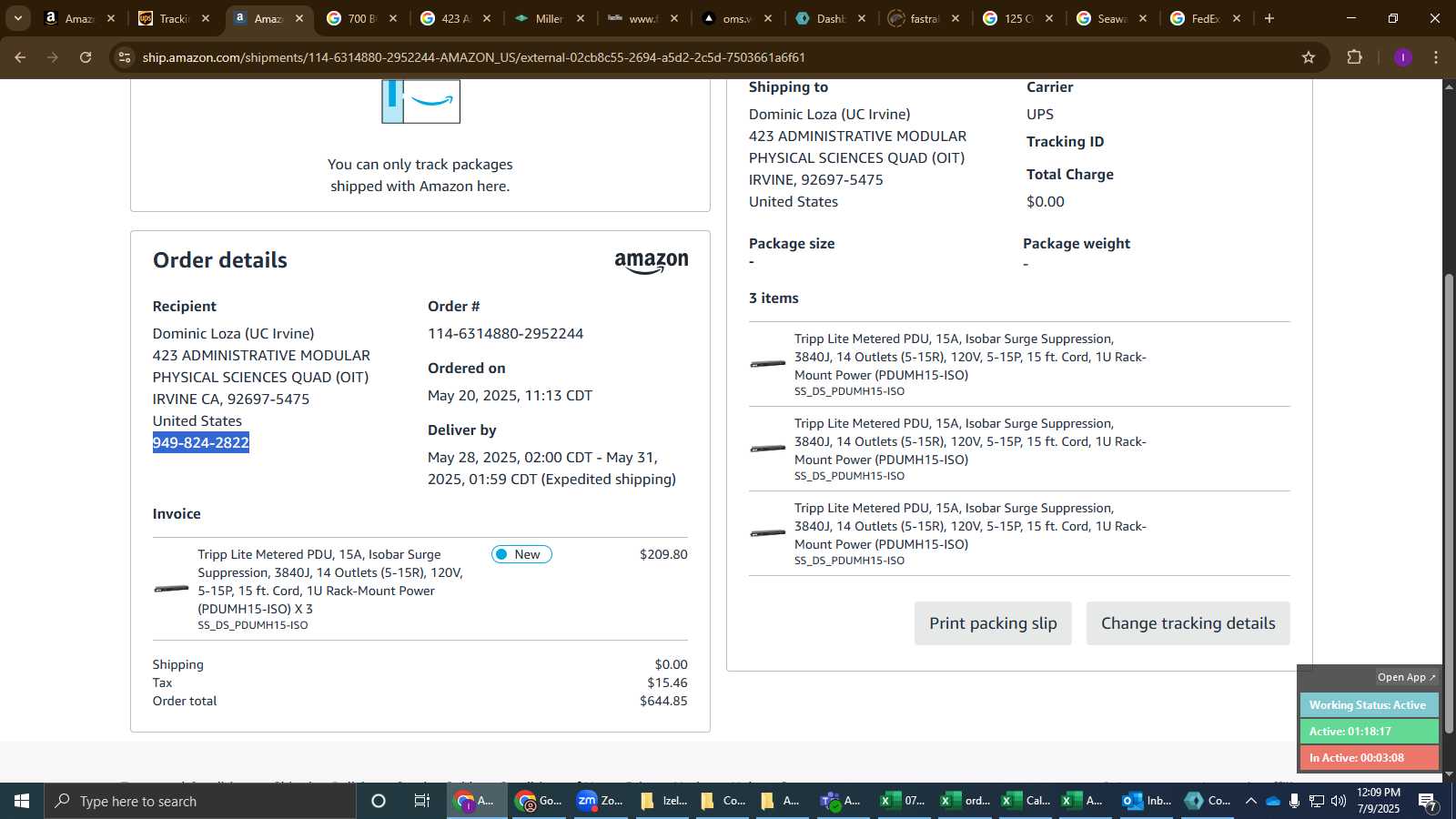Open Microsoft Teams on taskbar
The height and width of the screenshot is (819, 1456).
[x=840, y=801]
